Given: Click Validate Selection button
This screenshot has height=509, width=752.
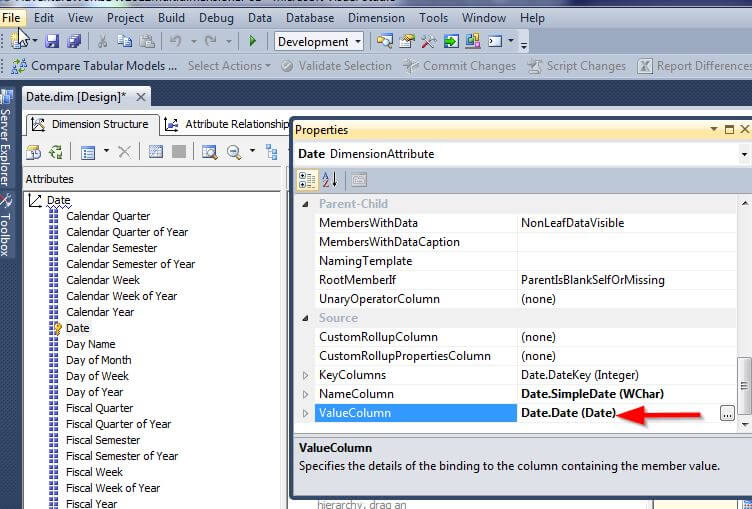Looking at the screenshot, I should coord(337,66).
